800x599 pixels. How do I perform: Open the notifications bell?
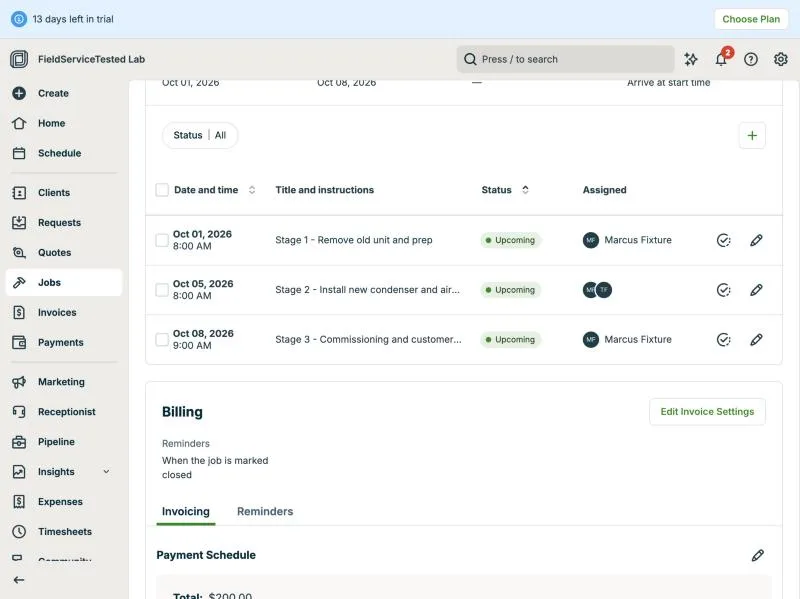click(x=721, y=59)
